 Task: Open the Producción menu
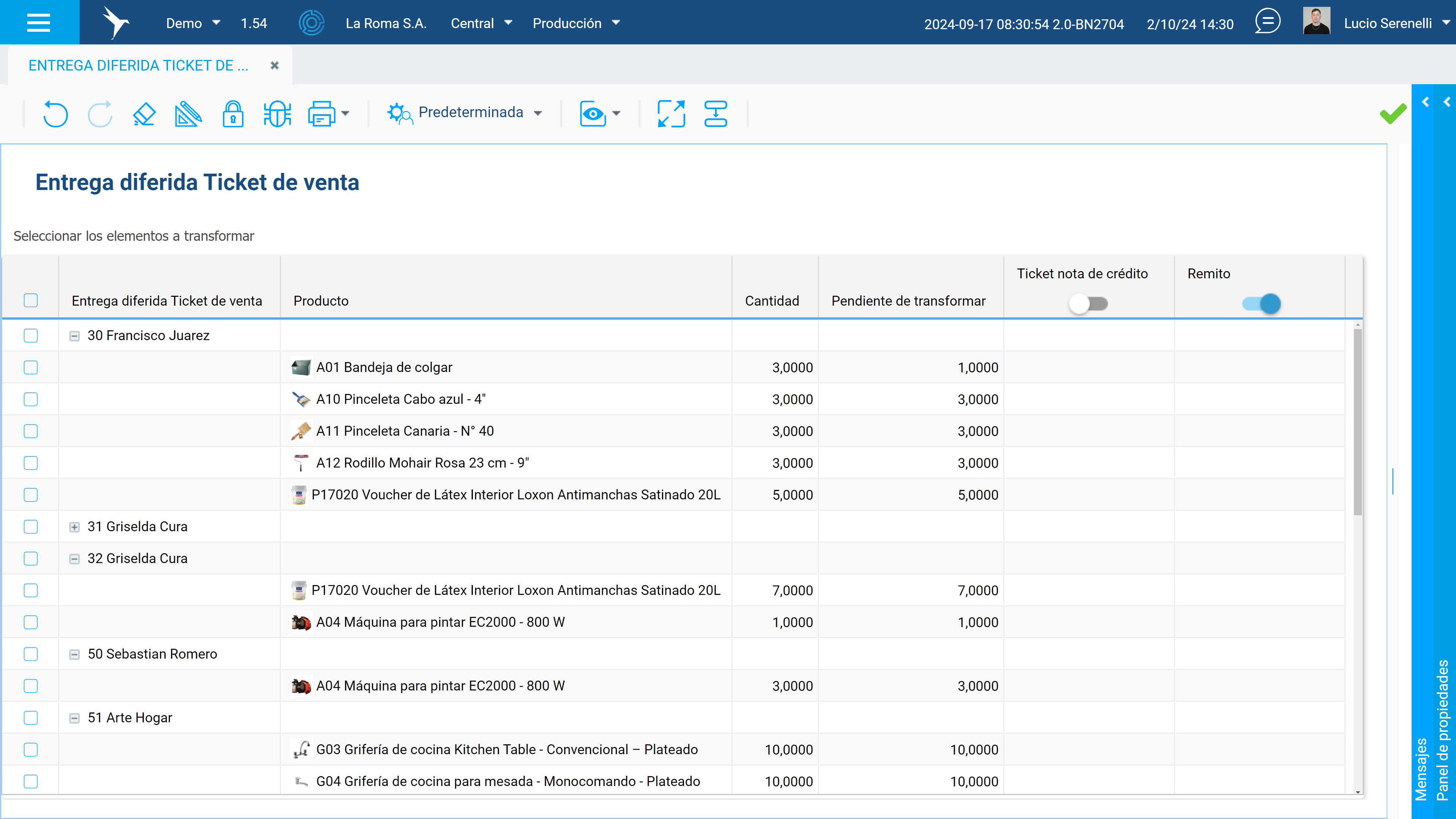(x=576, y=23)
